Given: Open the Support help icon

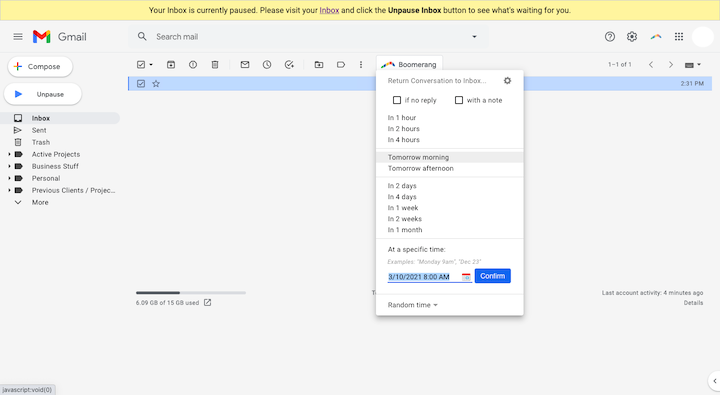Looking at the screenshot, I should pyautogui.click(x=610, y=37).
